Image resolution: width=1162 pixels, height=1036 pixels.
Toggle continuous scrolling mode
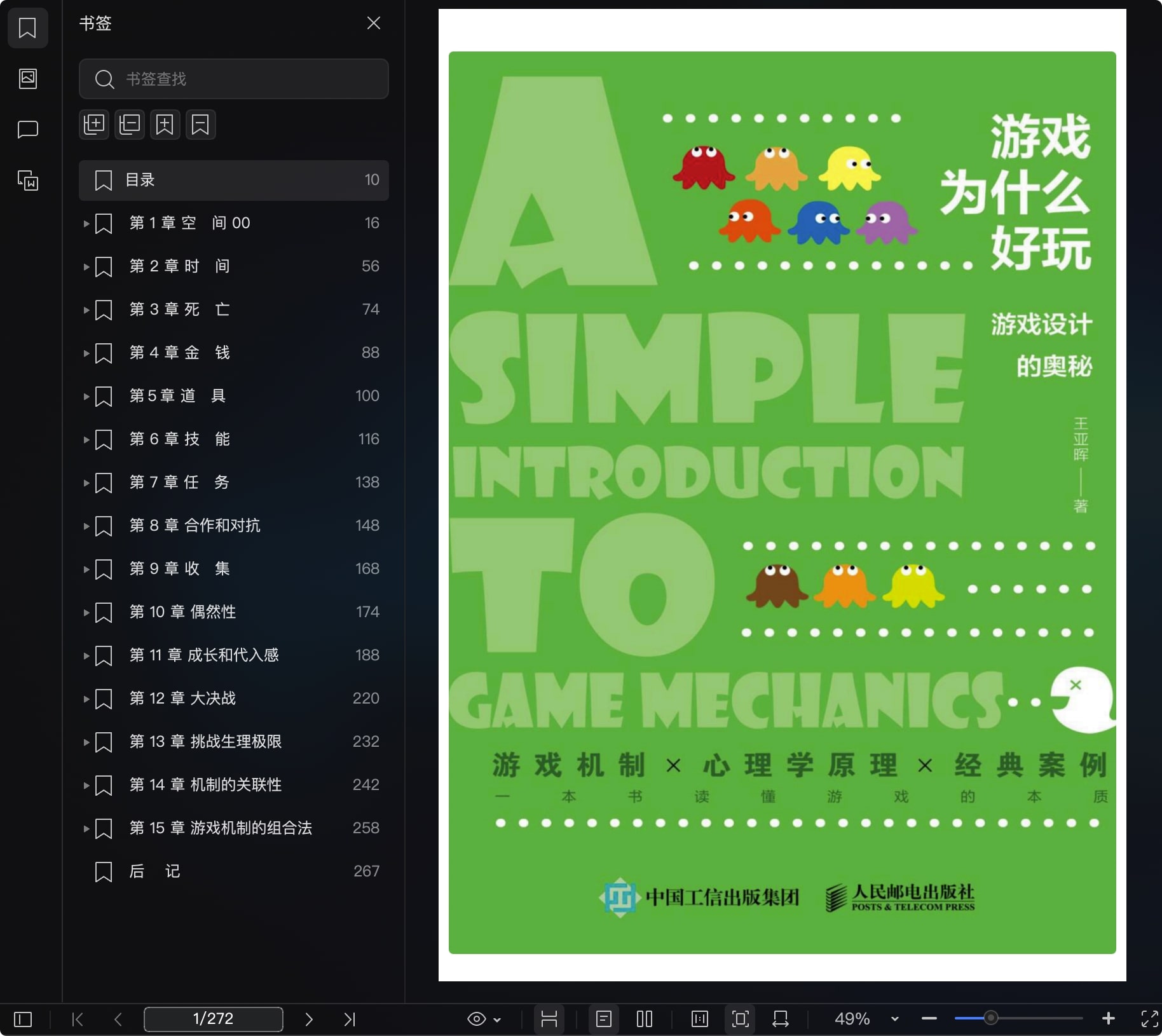[x=549, y=1019]
